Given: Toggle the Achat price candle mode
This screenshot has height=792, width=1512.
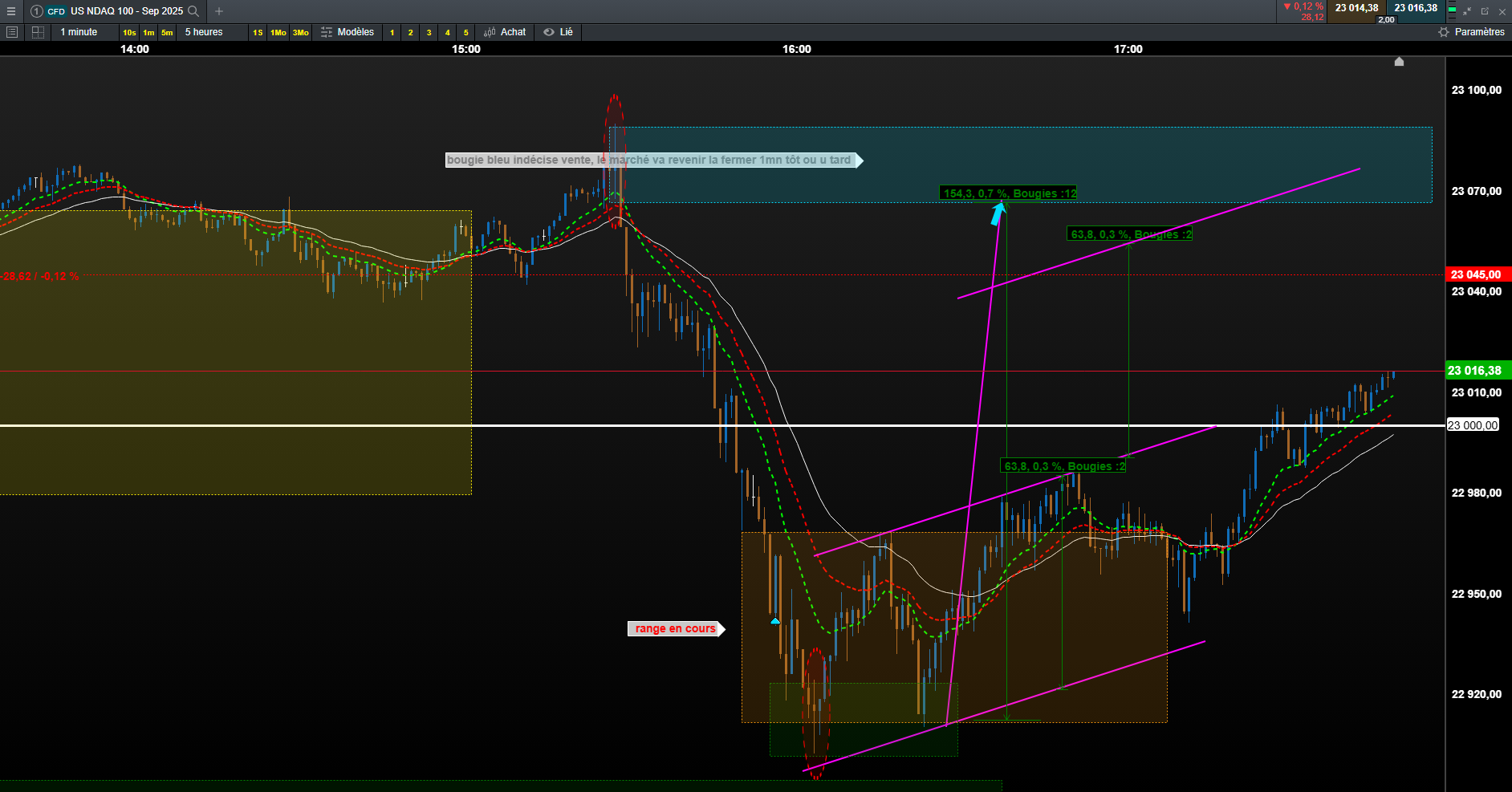Looking at the screenshot, I should pos(506,32).
